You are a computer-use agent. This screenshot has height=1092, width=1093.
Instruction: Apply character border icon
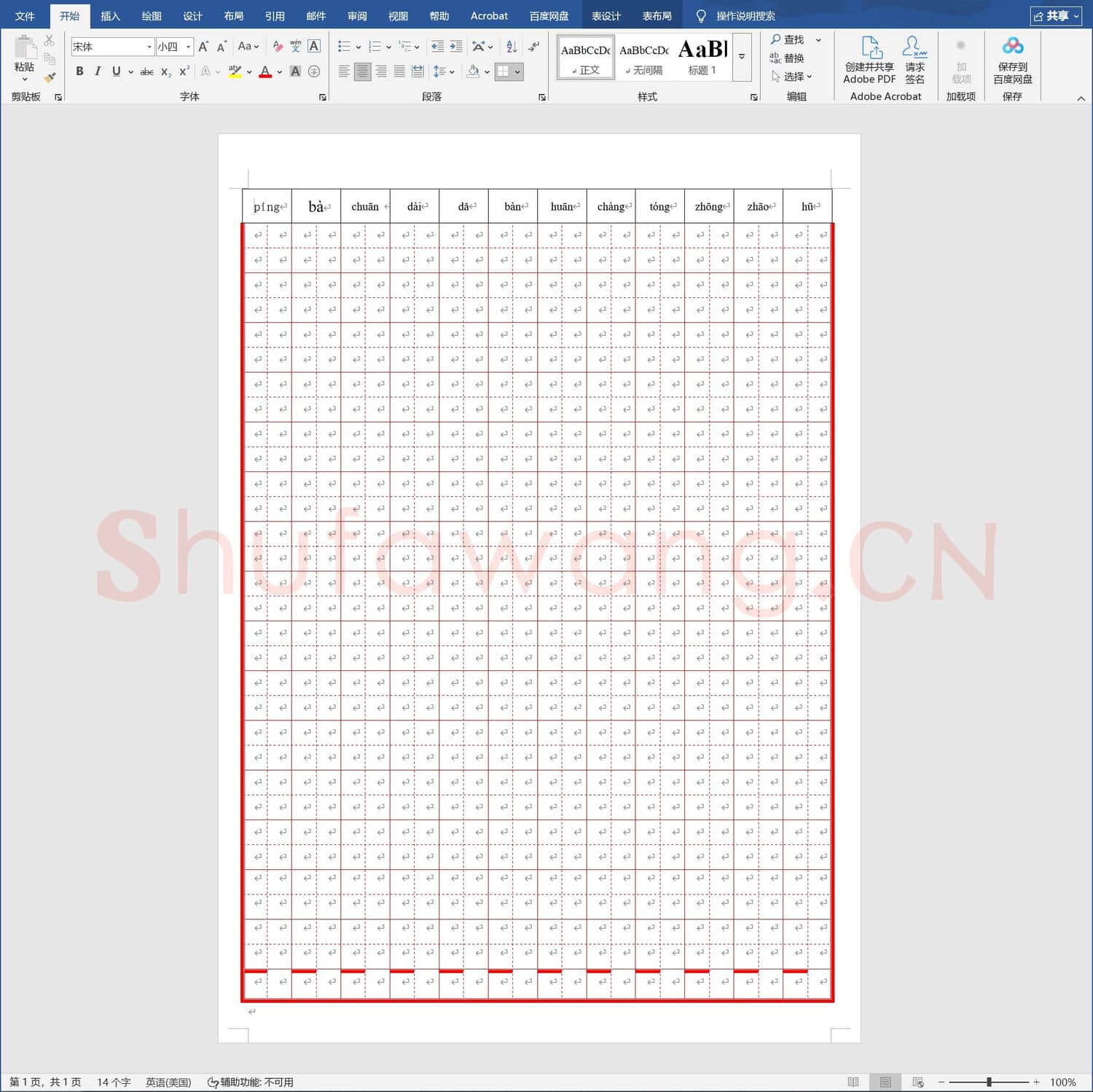click(x=314, y=47)
